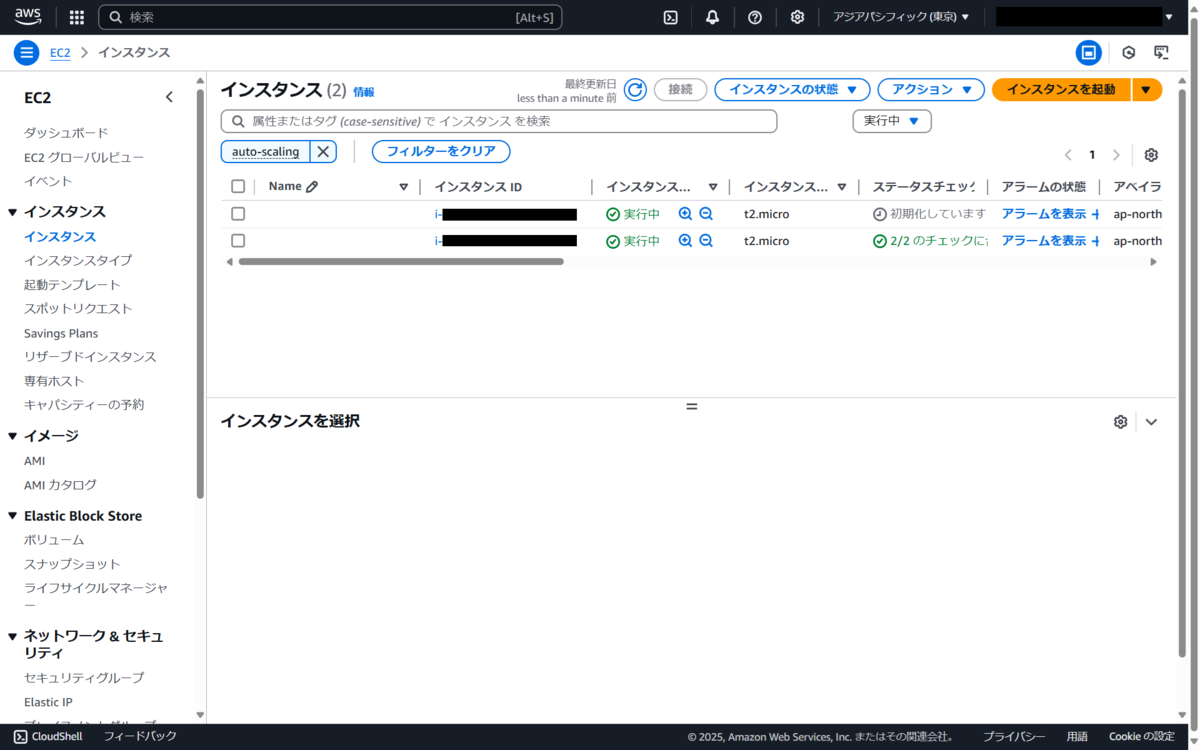Viewport: 1200px width, 750px height.
Task: Click the zoom-in filter icon in first row
Action: tap(685, 213)
